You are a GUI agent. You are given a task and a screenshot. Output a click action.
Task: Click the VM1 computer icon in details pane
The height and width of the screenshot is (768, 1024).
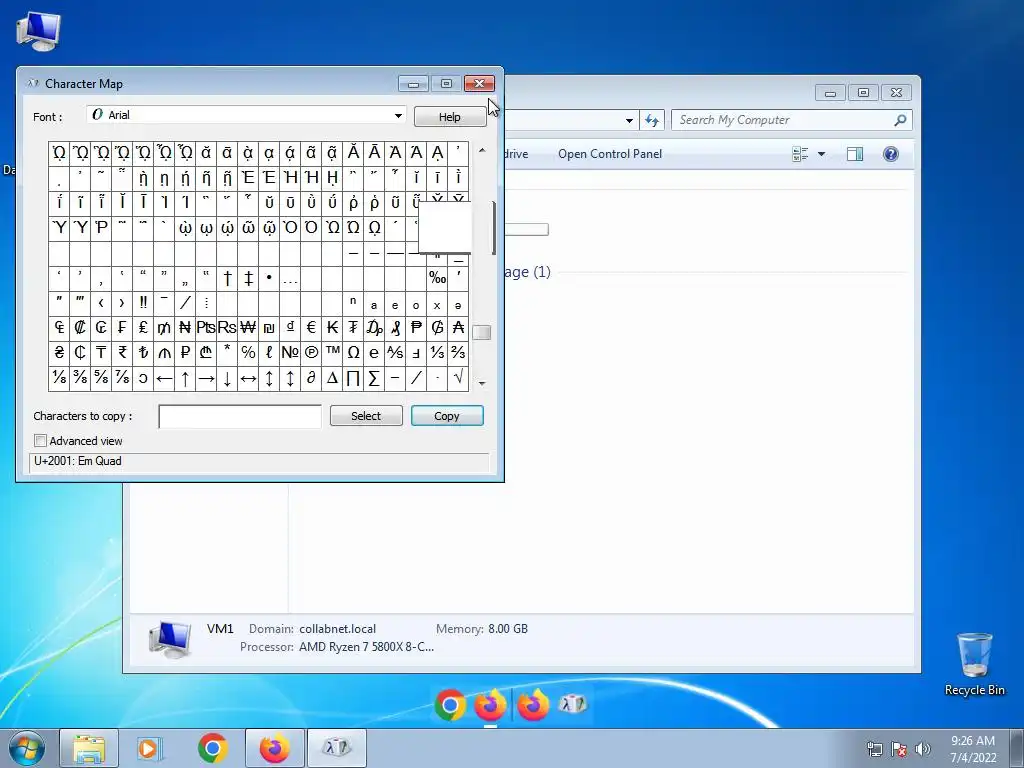[170, 638]
